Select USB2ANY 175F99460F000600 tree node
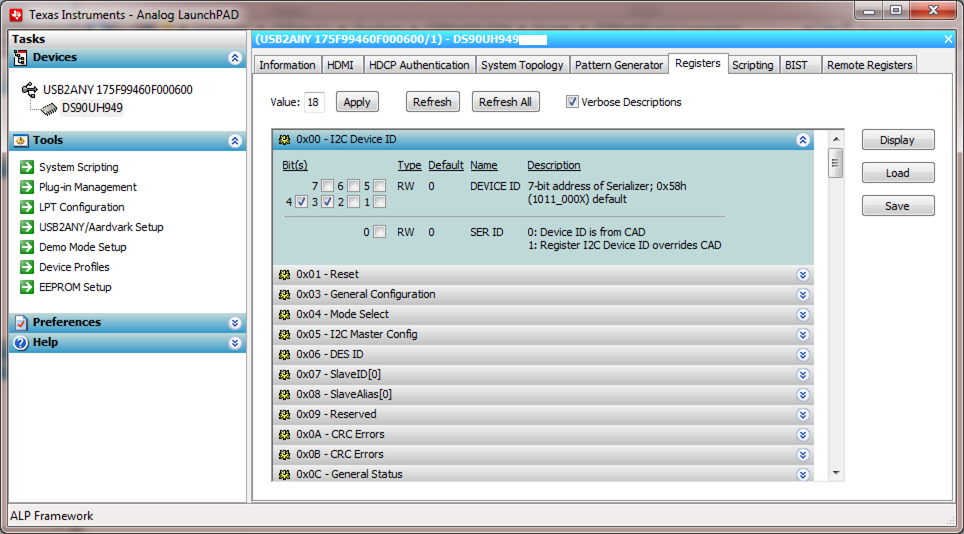The image size is (964, 534). 117,90
